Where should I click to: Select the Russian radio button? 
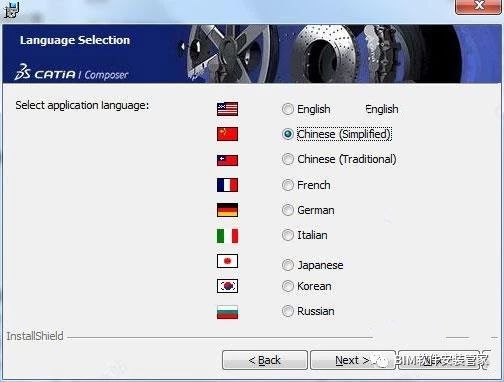click(287, 311)
